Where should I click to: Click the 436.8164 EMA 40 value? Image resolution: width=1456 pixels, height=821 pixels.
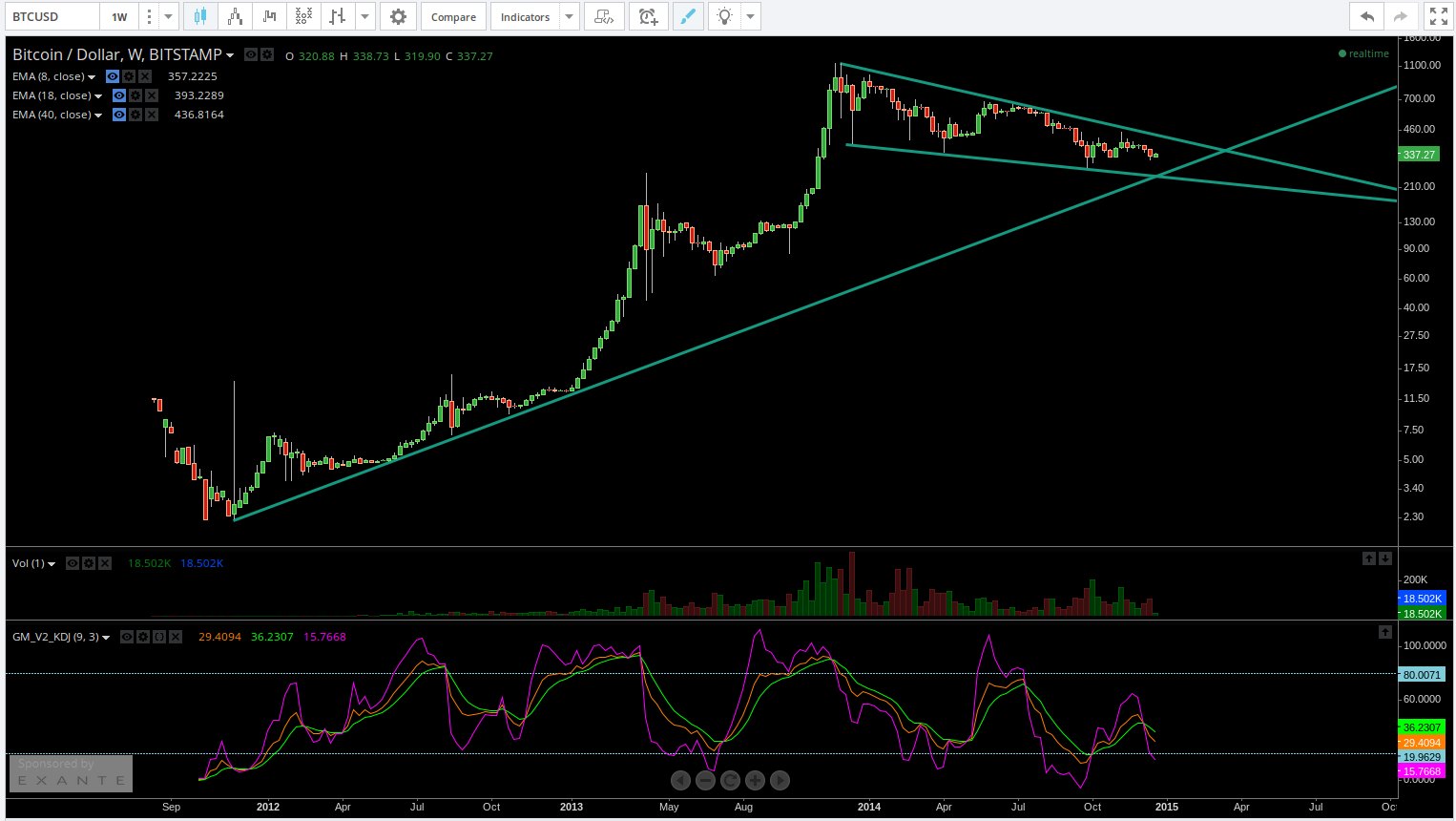pyautogui.click(x=199, y=115)
